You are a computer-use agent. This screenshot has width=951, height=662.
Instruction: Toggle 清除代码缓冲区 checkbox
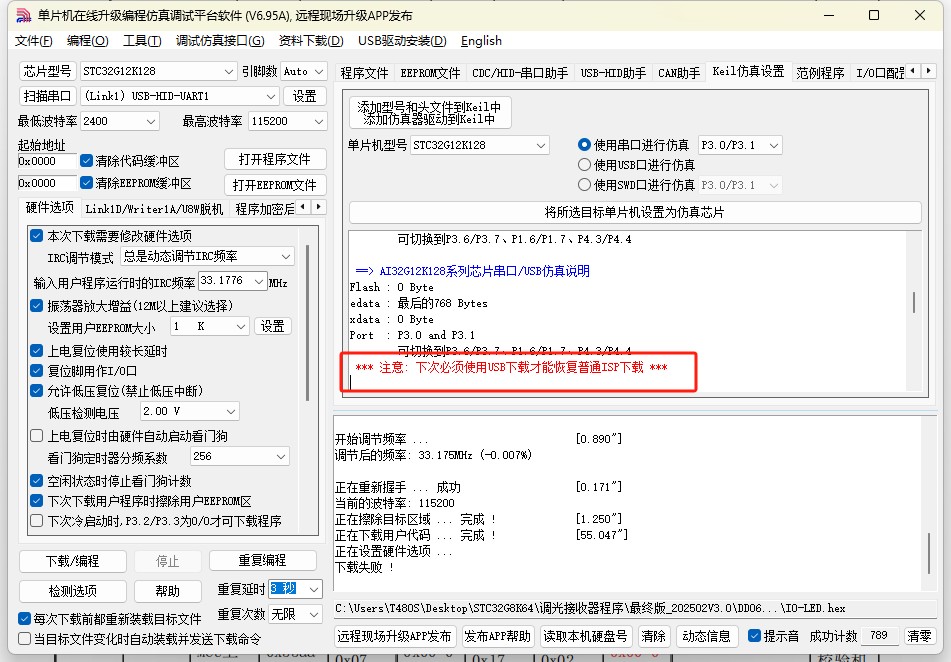[86, 161]
